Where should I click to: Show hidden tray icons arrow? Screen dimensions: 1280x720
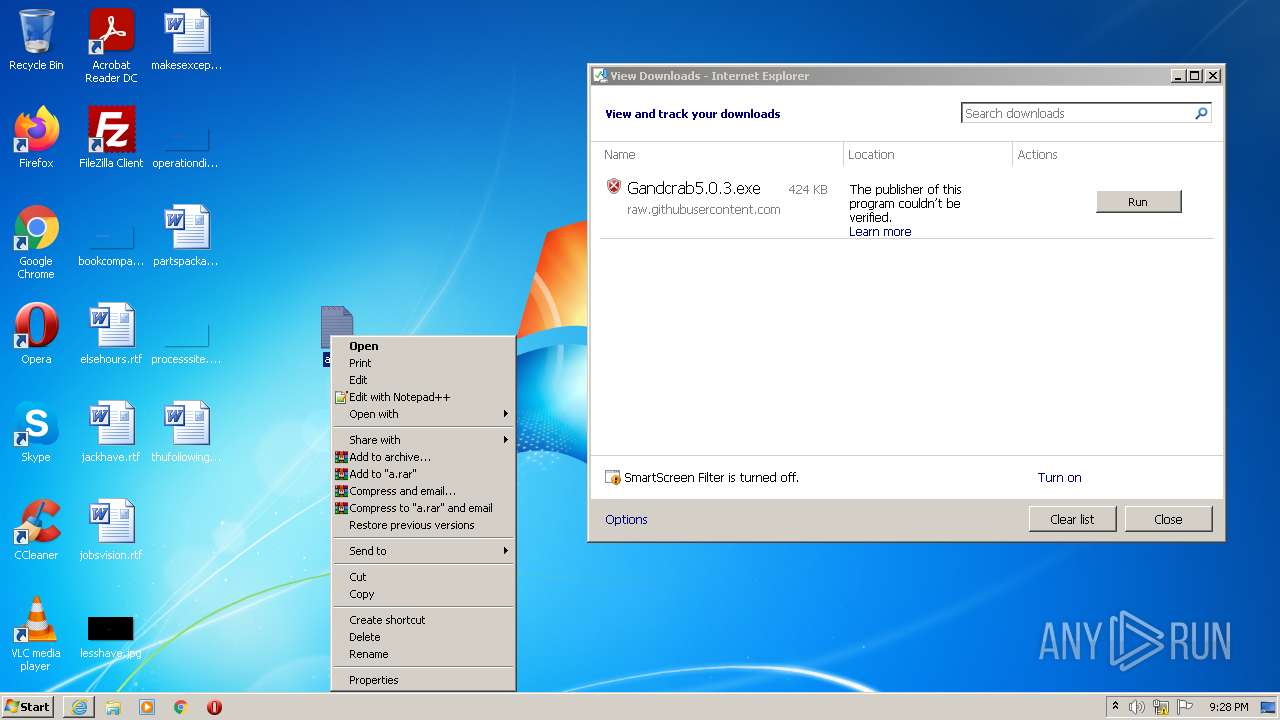[x=1115, y=707]
